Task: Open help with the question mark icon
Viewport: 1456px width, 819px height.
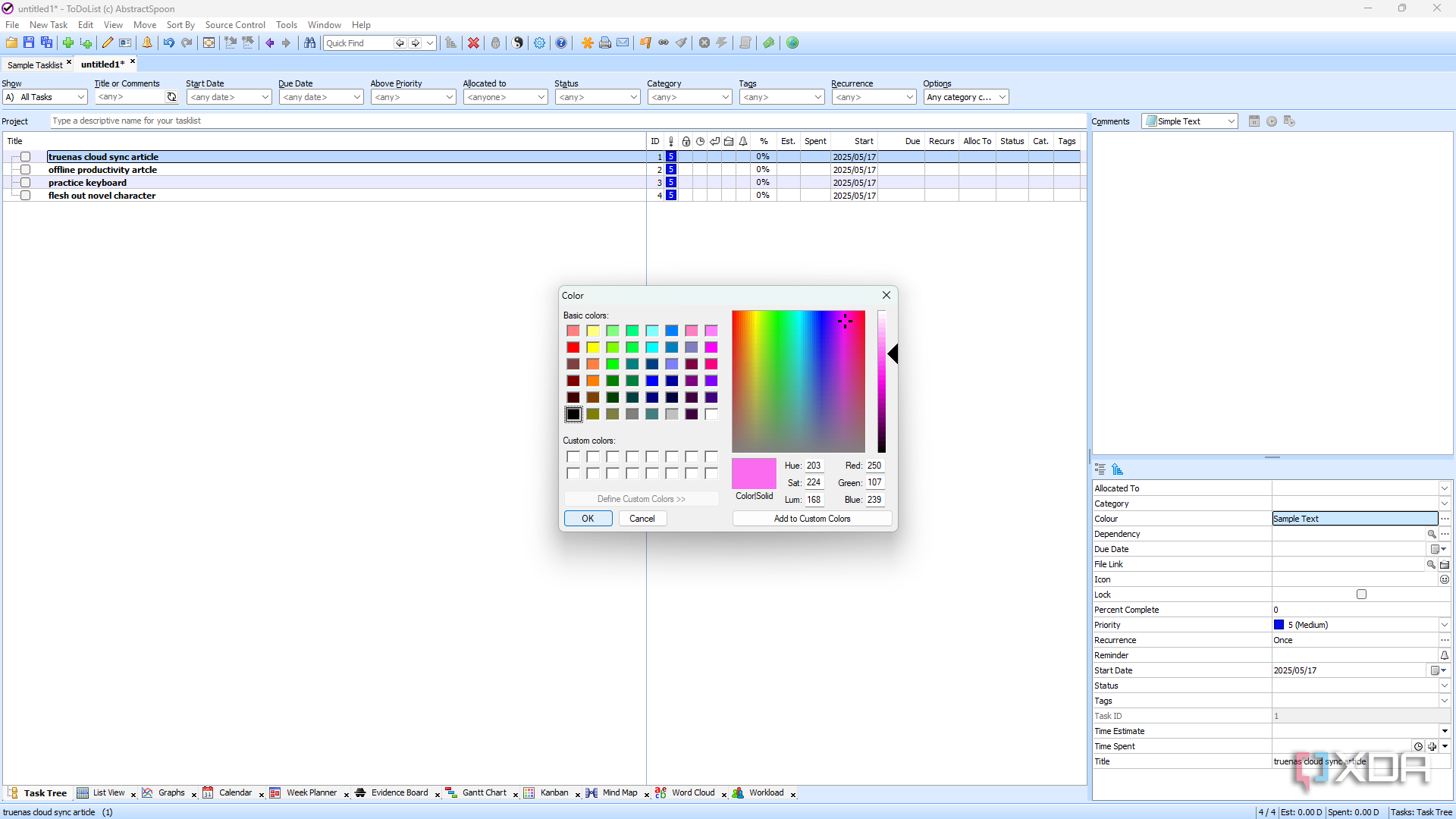Action: (561, 43)
